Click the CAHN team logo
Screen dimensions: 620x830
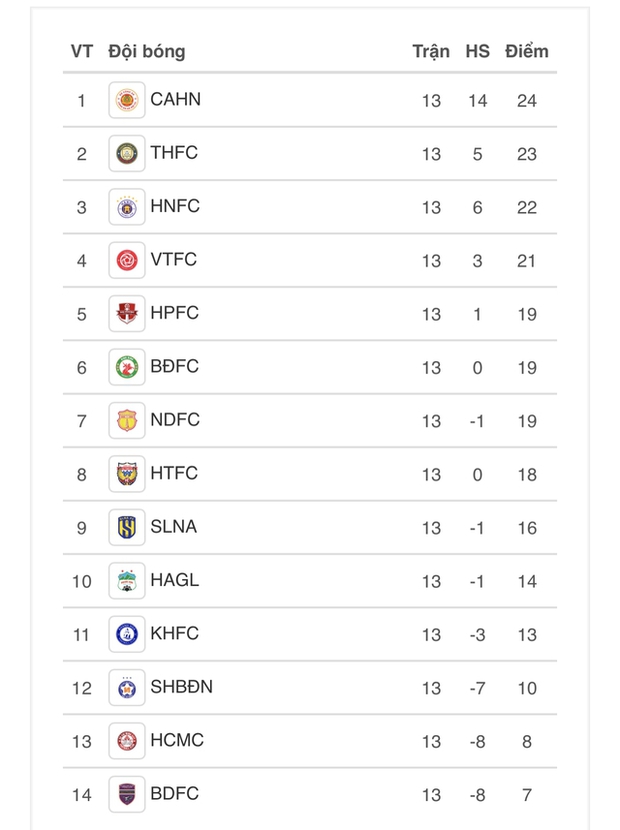tap(127, 100)
